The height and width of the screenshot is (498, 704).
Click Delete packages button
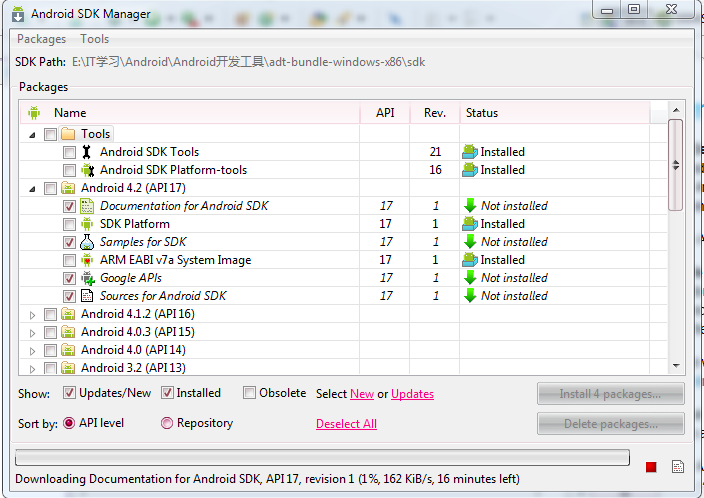611,424
